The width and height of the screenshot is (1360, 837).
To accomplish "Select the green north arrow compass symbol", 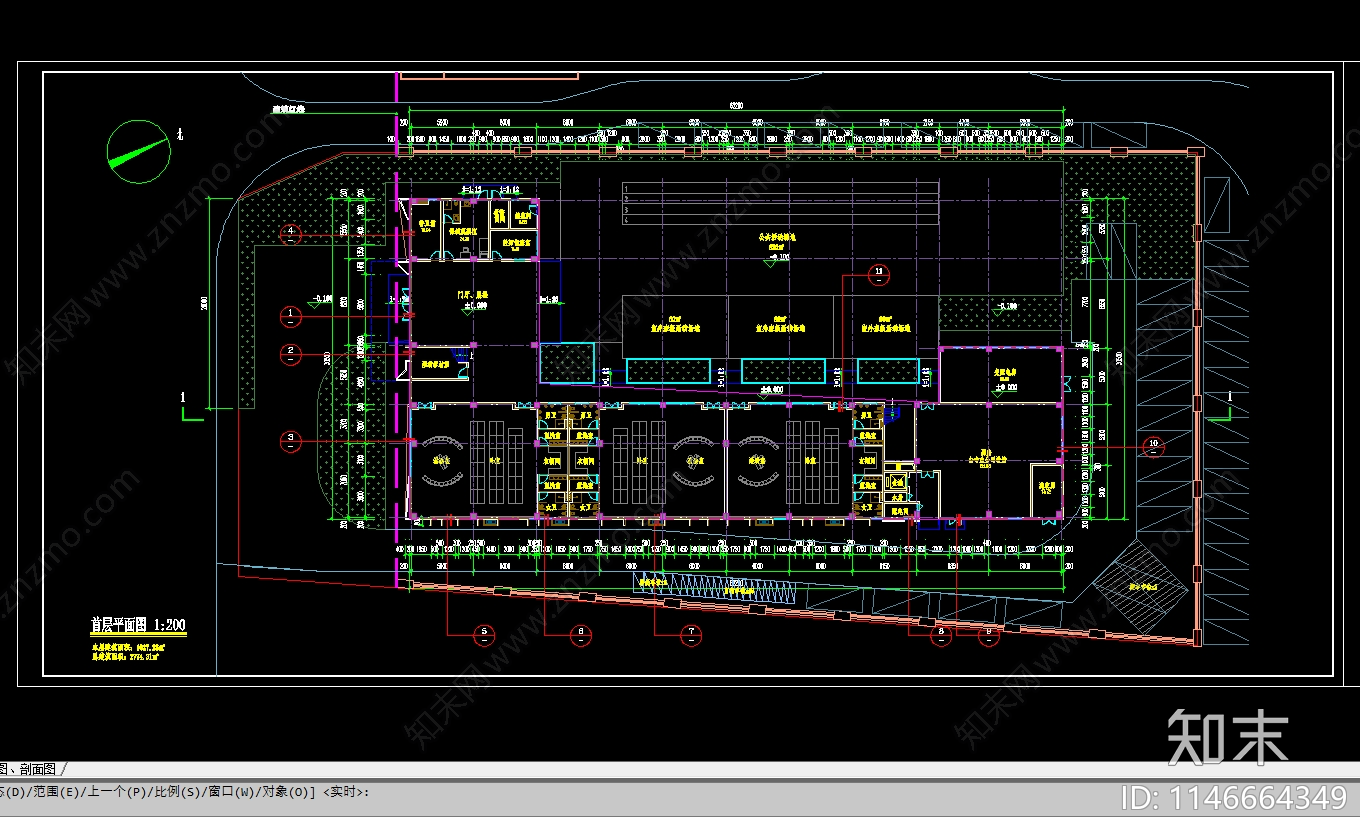I will [x=138, y=151].
